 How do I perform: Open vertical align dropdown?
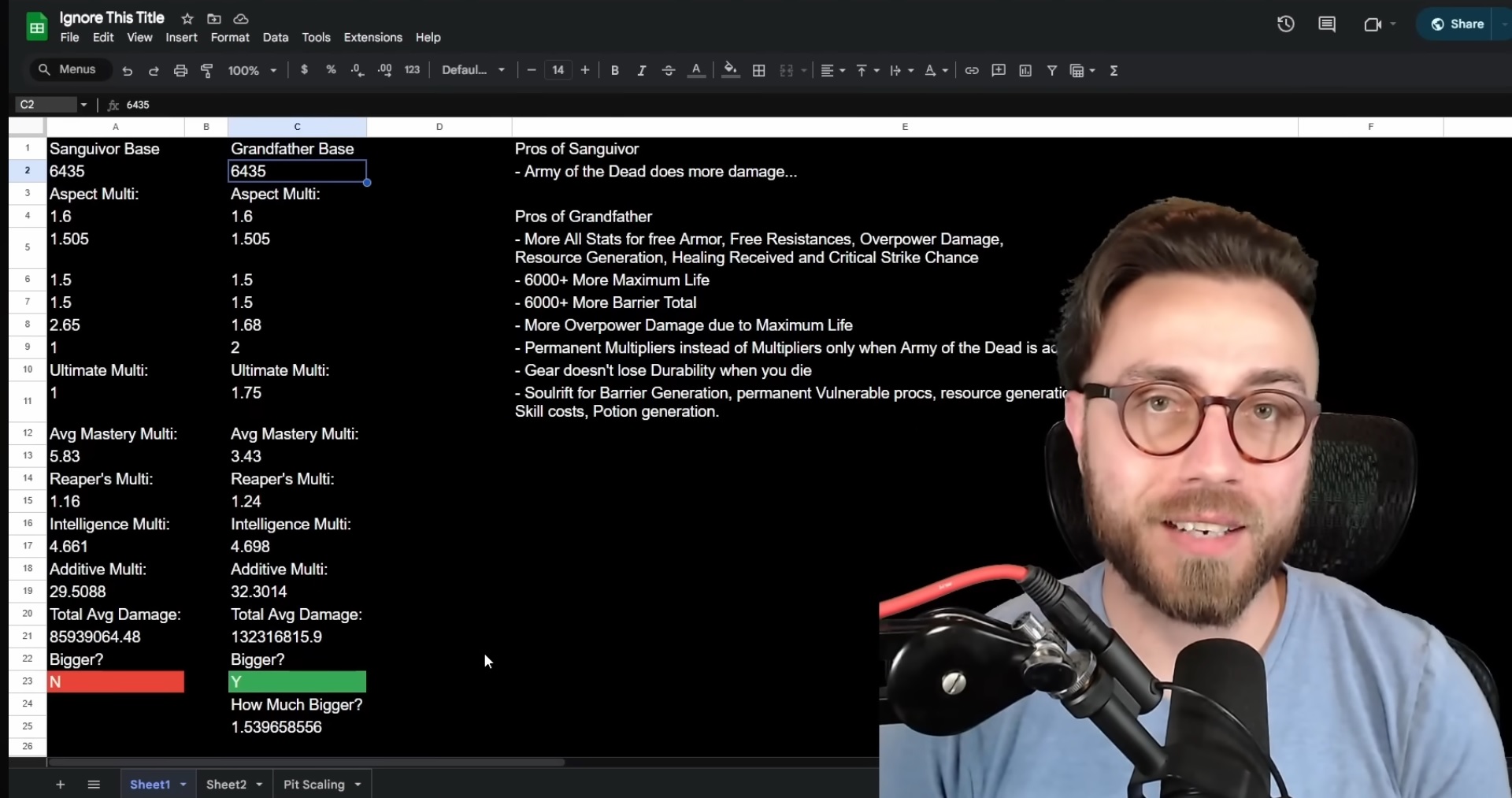pyautogui.click(x=867, y=70)
